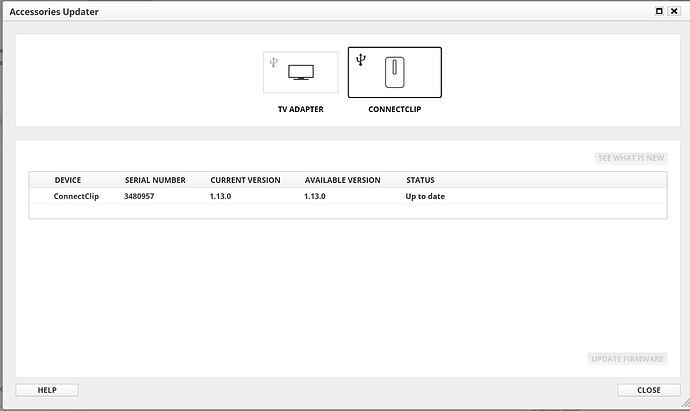Select the ConnectClip row device cell
The height and width of the screenshot is (411, 690).
click(76, 196)
